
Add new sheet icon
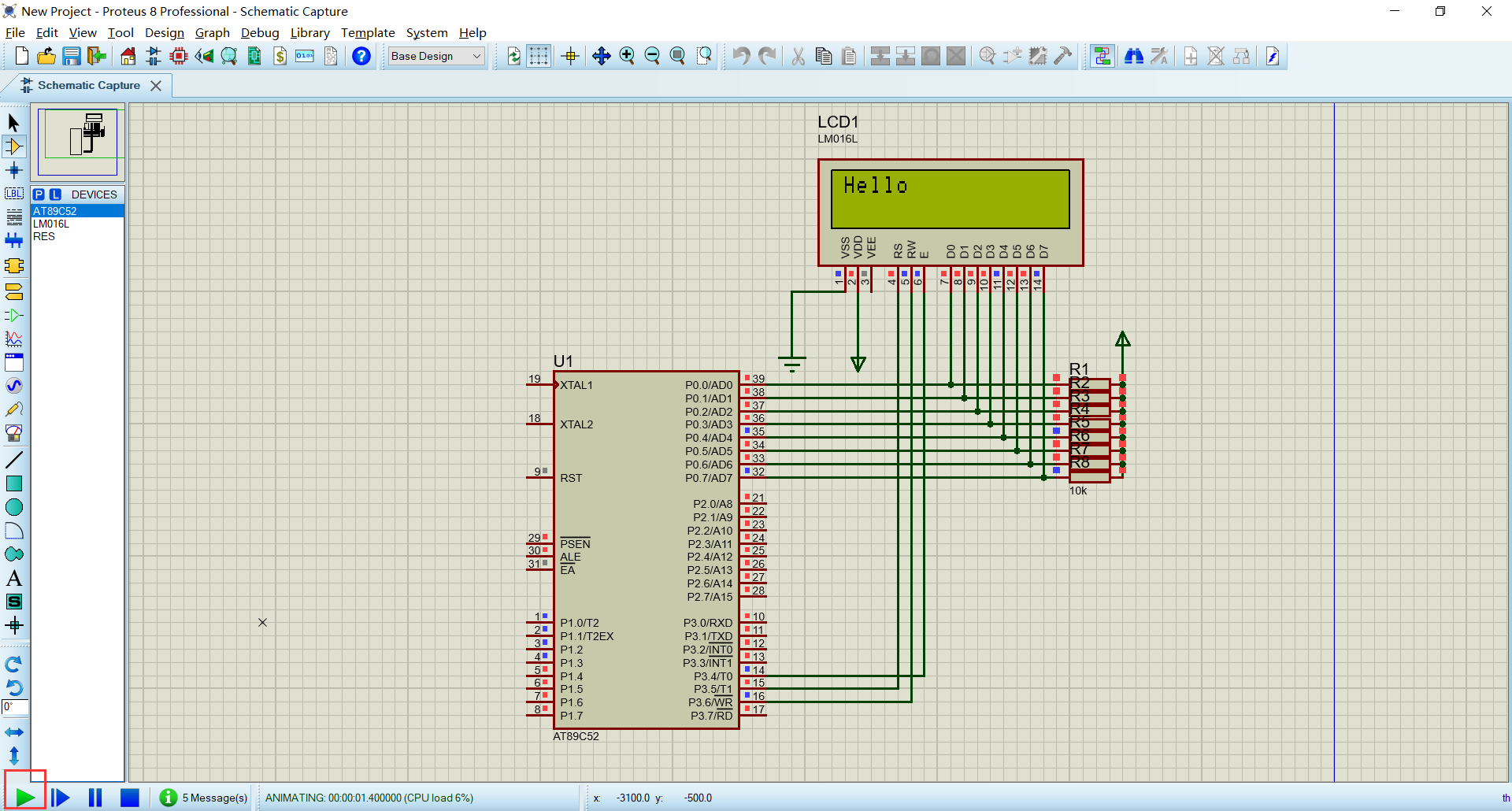pos(1191,56)
